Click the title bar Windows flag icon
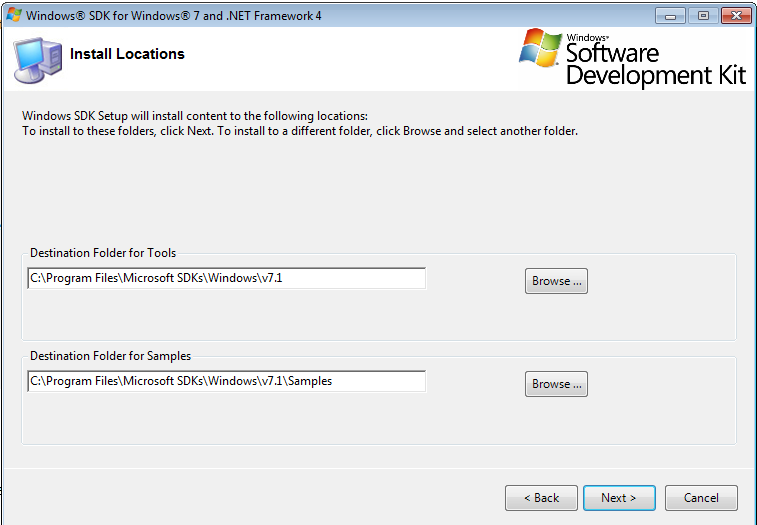This screenshot has height=525, width=757. (x=14, y=15)
